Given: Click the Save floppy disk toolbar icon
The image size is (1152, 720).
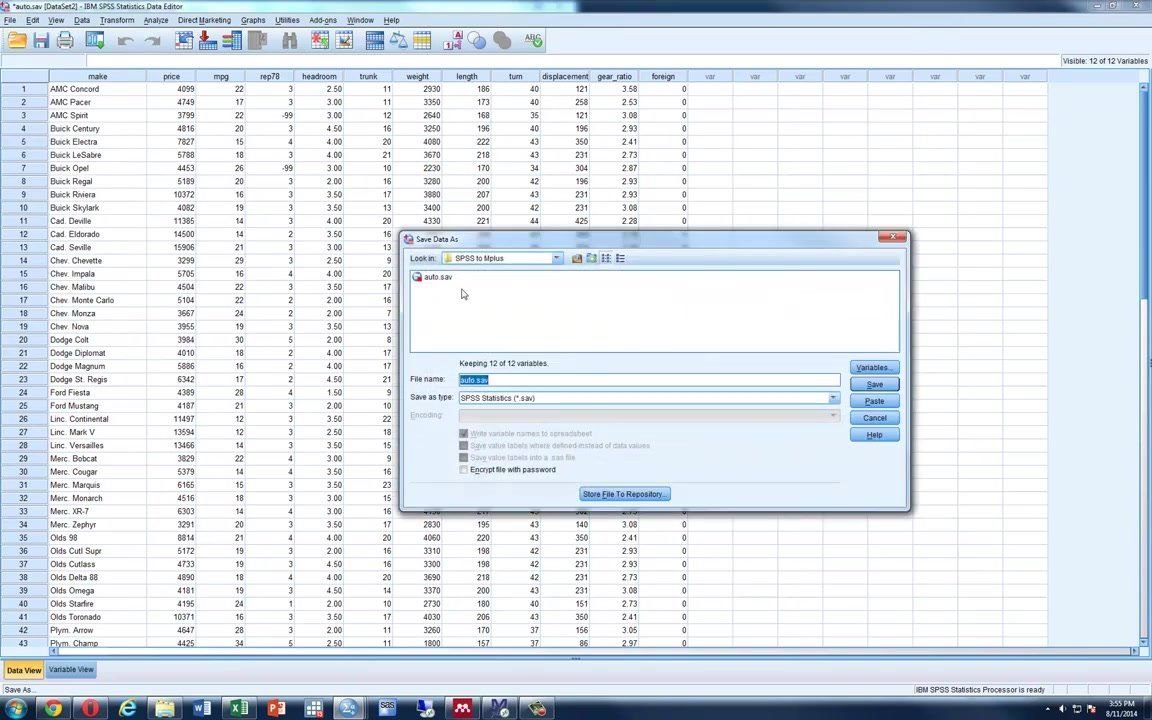Looking at the screenshot, I should [41, 40].
